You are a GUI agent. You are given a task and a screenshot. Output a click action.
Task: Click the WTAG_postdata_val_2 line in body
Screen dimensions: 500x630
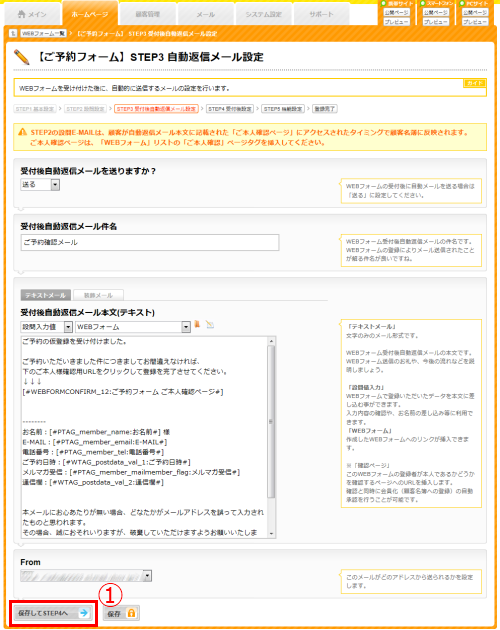point(93,482)
